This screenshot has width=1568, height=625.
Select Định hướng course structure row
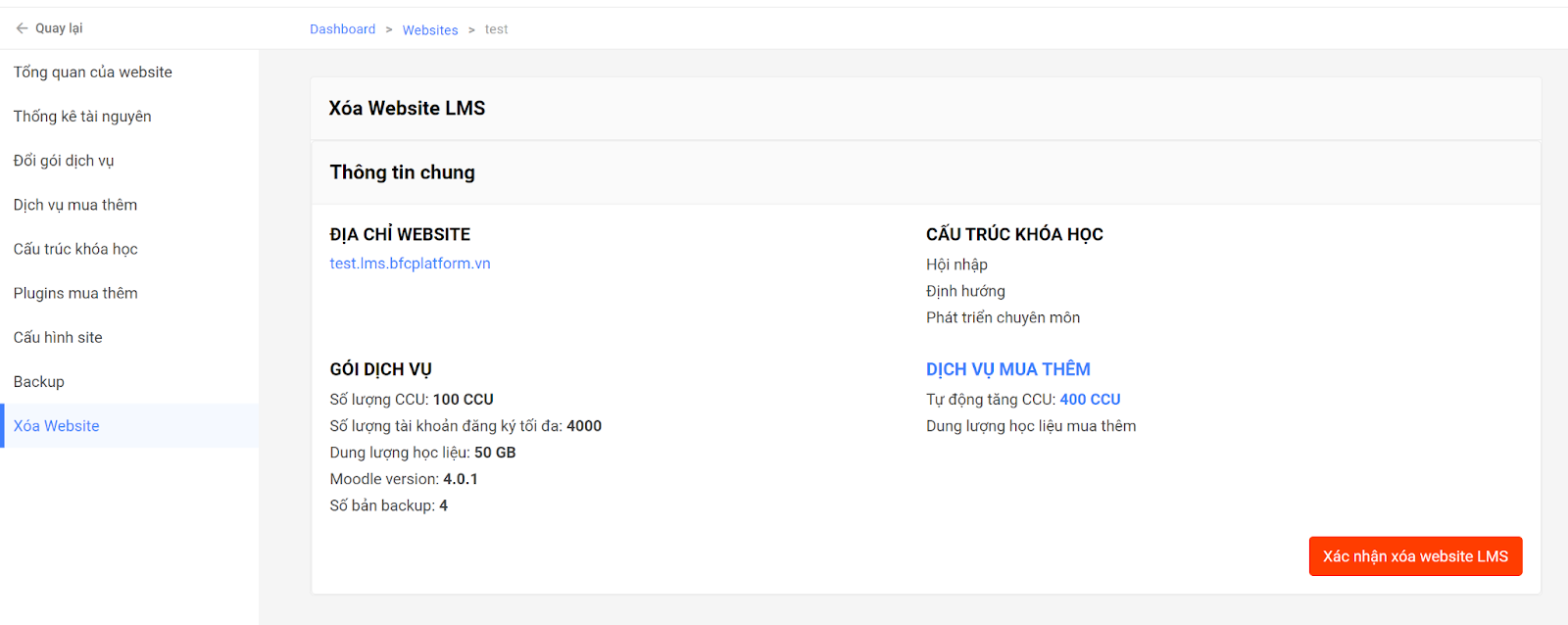tap(965, 291)
